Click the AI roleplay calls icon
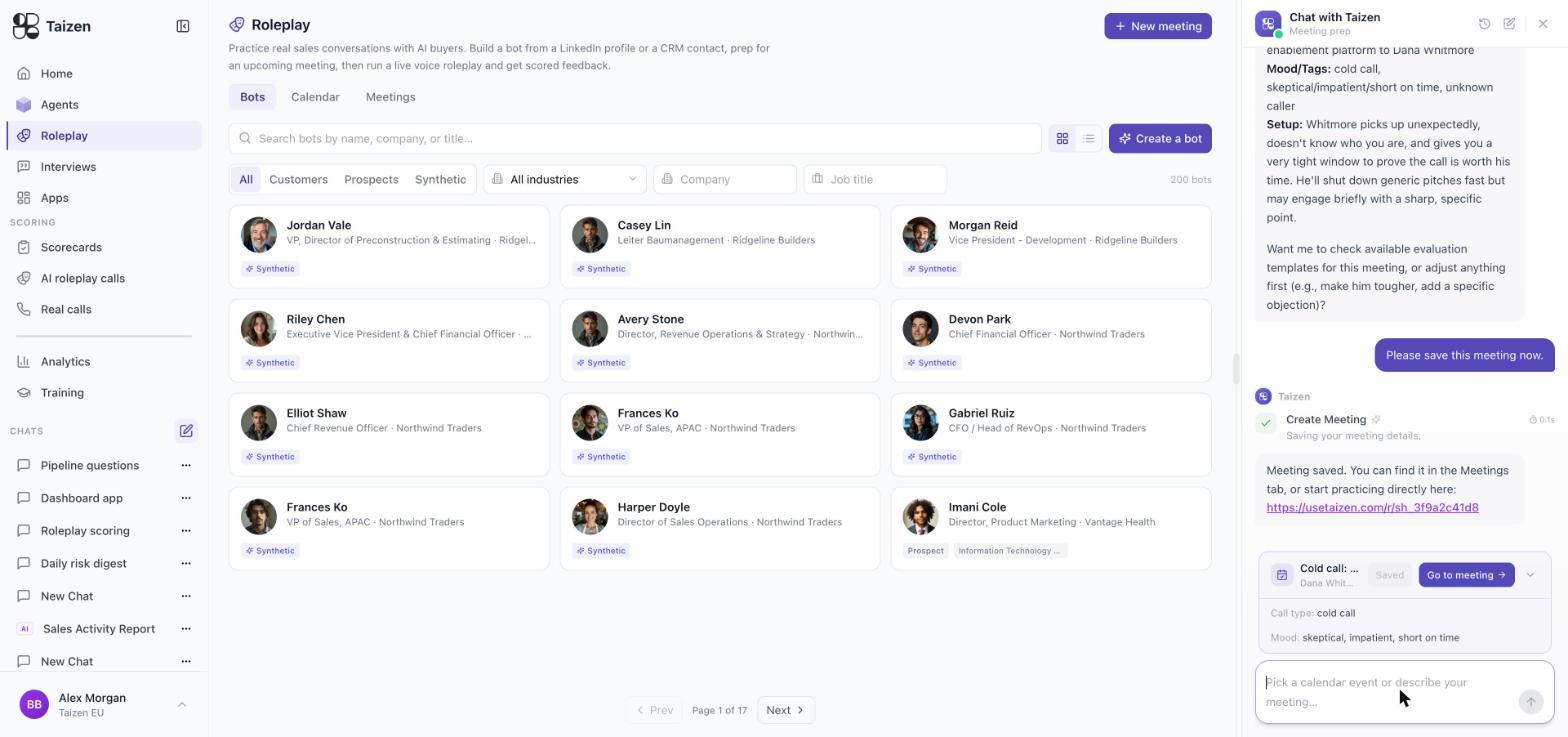This screenshot has height=737, width=1568. tap(24, 278)
